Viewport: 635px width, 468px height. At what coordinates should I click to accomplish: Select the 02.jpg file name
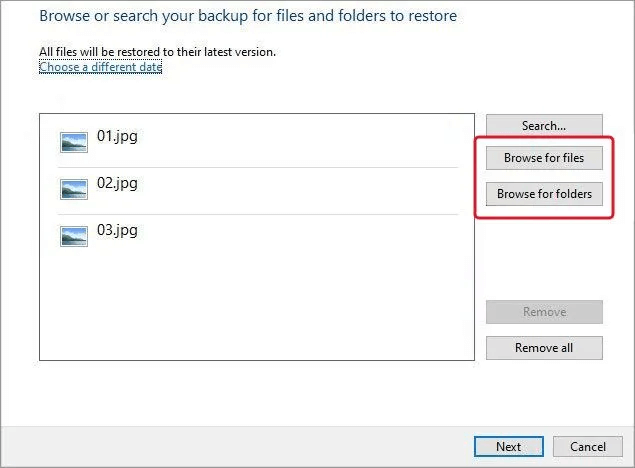(117, 183)
